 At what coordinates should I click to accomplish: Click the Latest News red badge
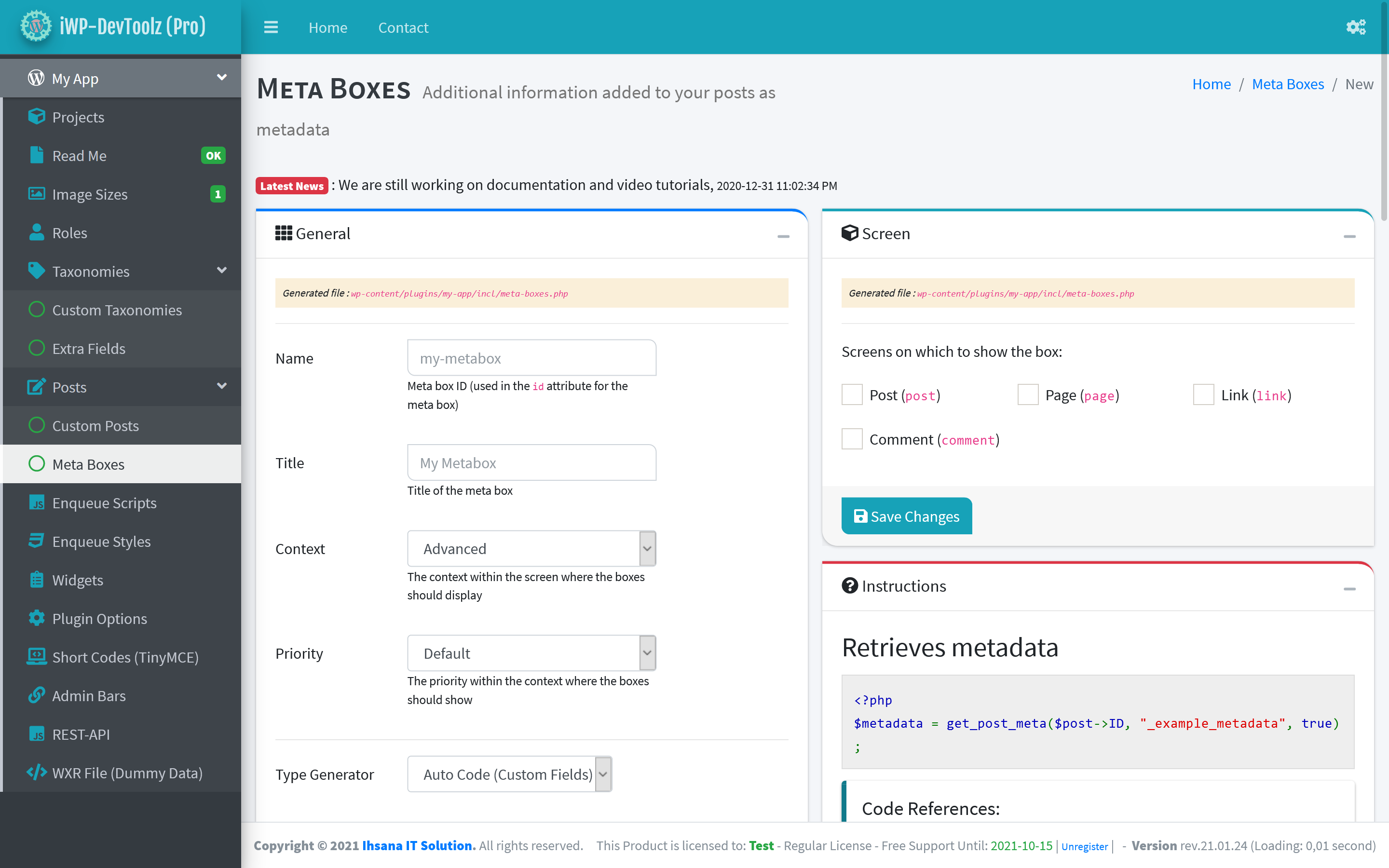click(292, 186)
